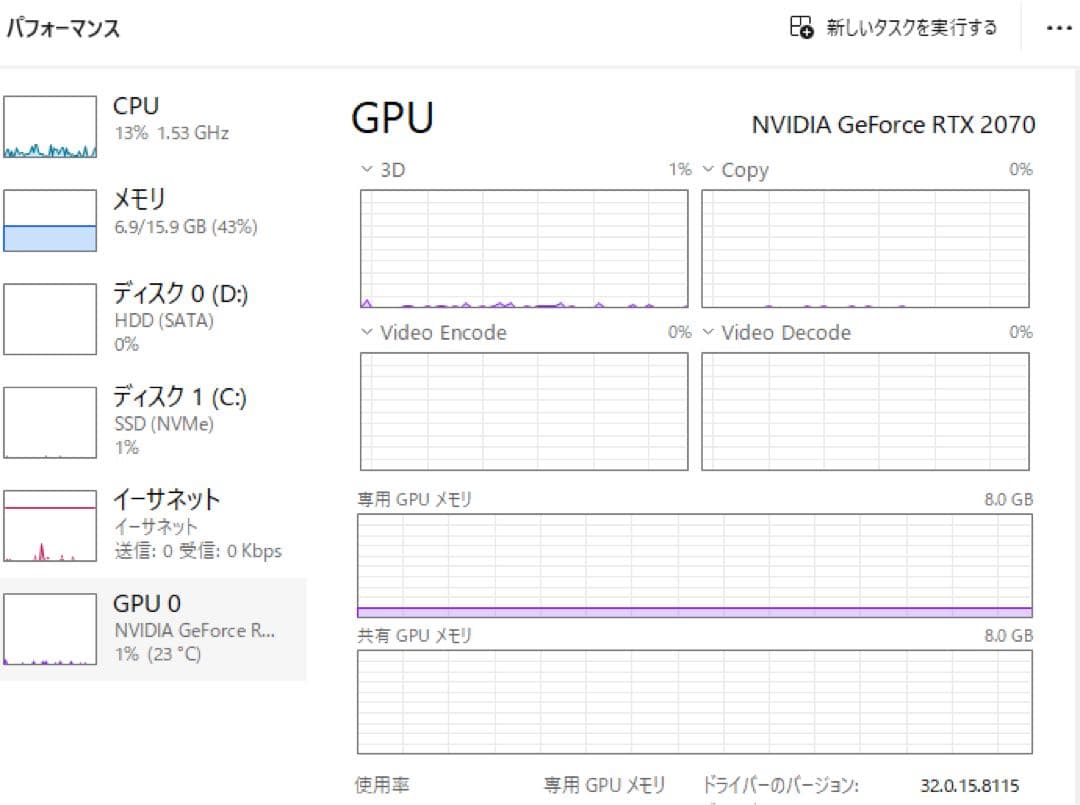The height and width of the screenshot is (805, 1080).
Task: Click the 専用 GPU メモリ usage graph
Action: click(x=694, y=566)
